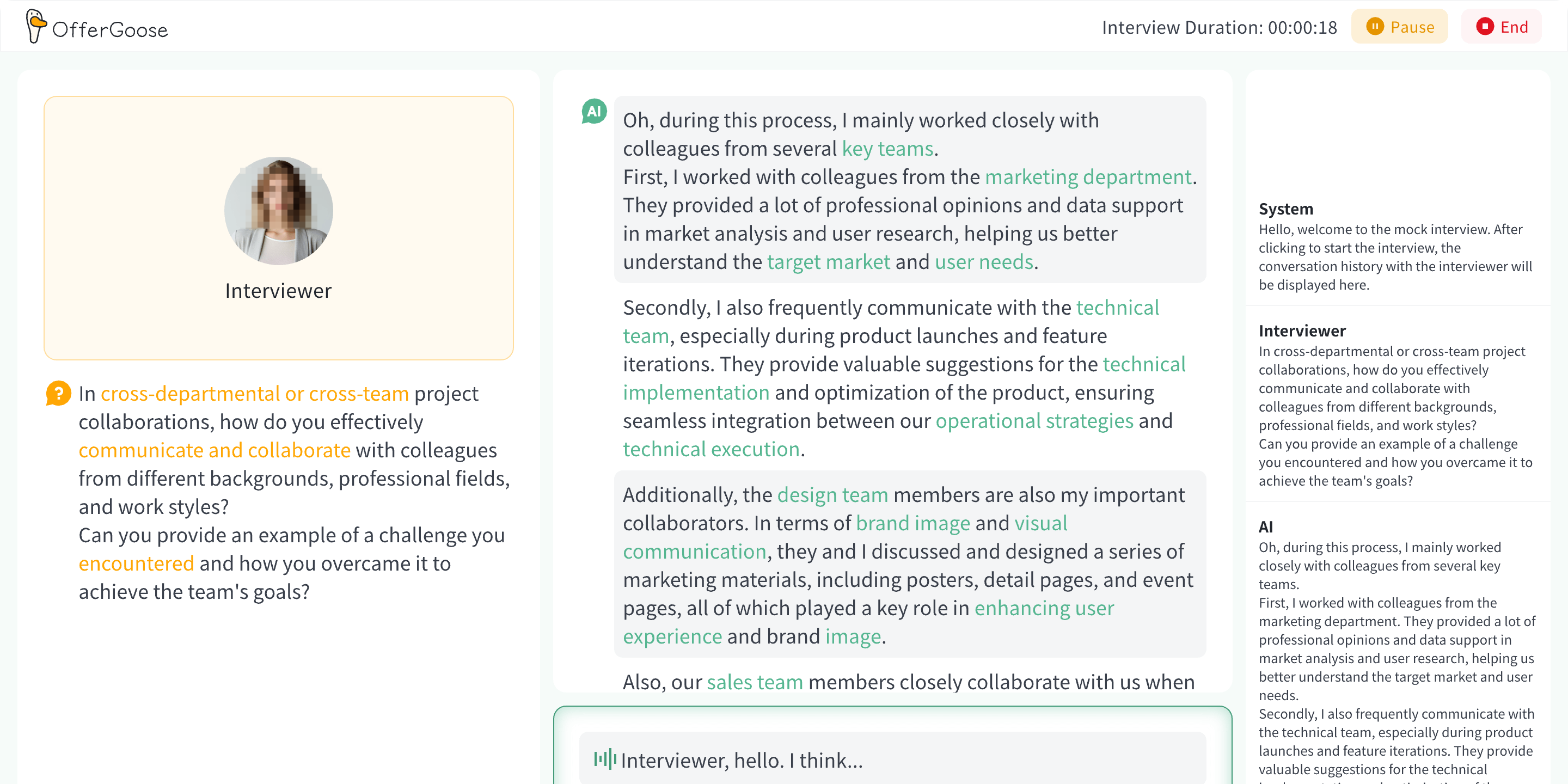Click the interviewer profile photo
This screenshot has height=784, width=1568.
(x=279, y=211)
